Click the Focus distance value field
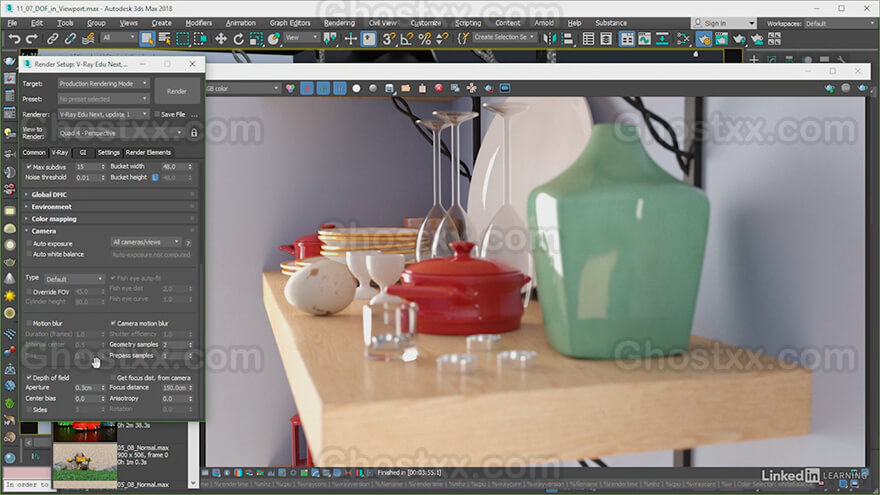The width and height of the screenshot is (880, 495). [175, 388]
